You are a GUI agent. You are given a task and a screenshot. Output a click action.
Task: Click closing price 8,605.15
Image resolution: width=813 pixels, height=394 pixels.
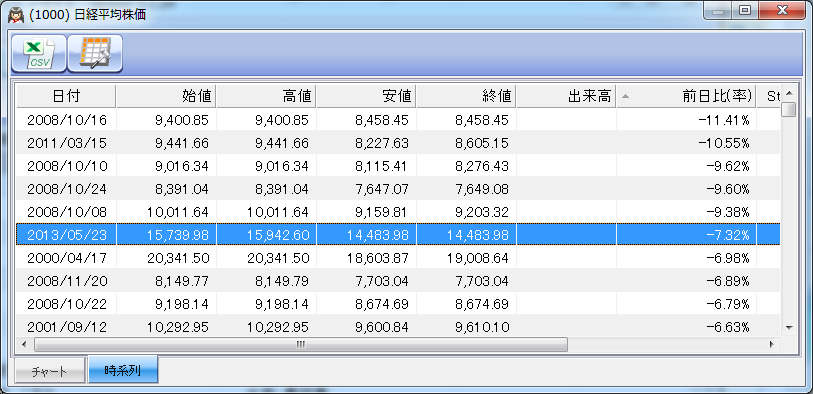click(x=482, y=143)
